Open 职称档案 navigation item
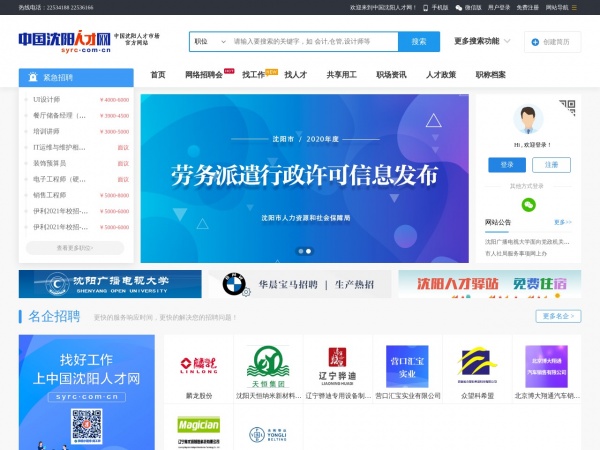This screenshot has height=450, width=600. [491, 75]
